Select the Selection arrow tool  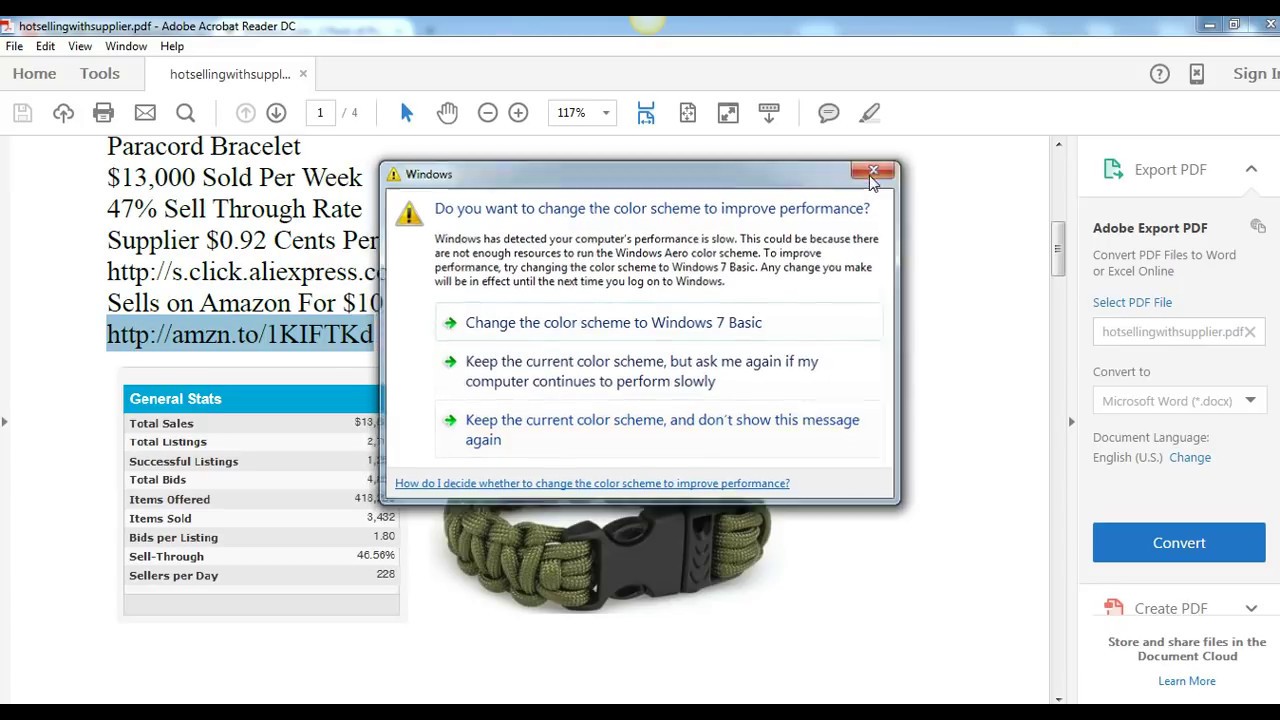click(406, 113)
